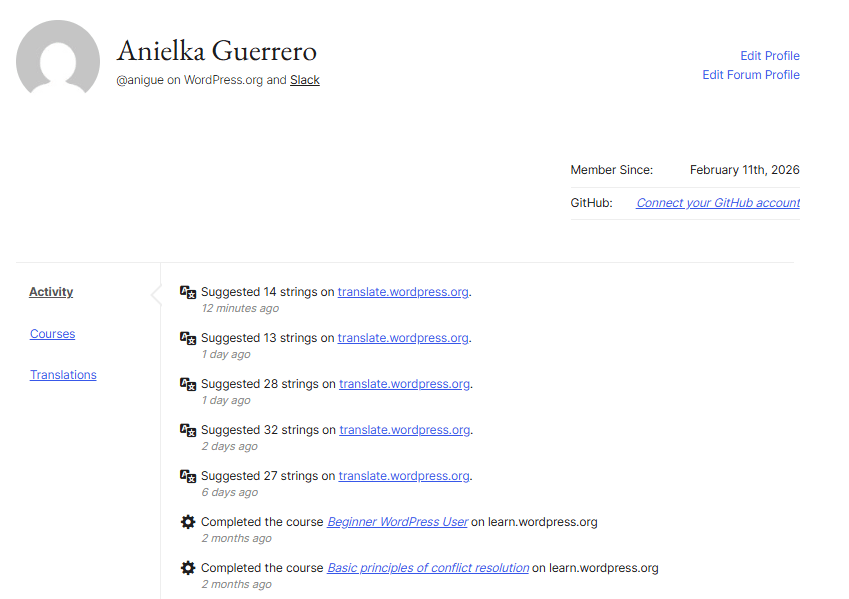849x599 pixels.
Task: Click Connect your GitHub account link
Action: [x=717, y=203]
